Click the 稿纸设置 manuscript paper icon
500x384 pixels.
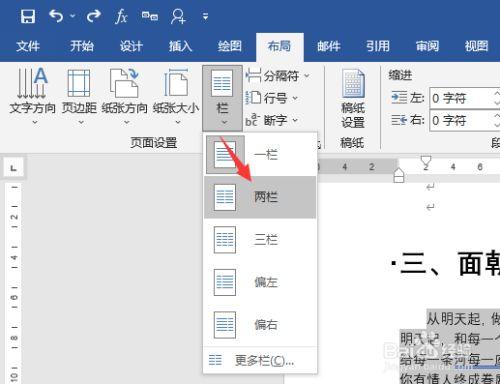pyautogui.click(x=353, y=98)
